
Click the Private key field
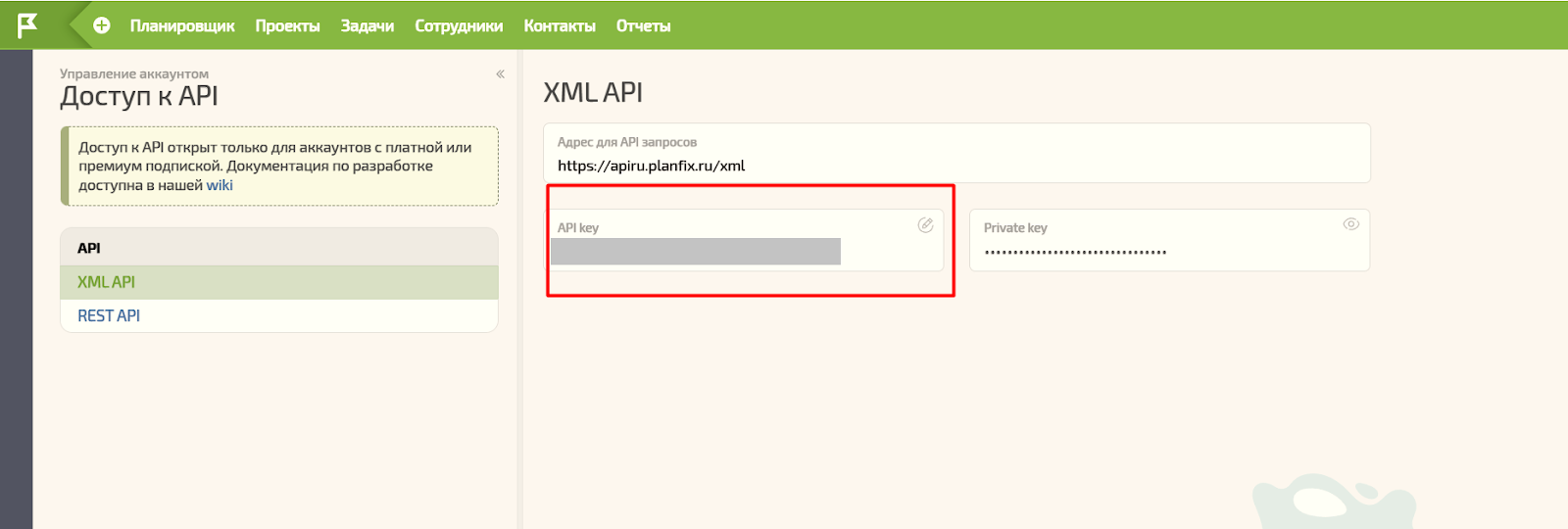tap(1169, 240)
